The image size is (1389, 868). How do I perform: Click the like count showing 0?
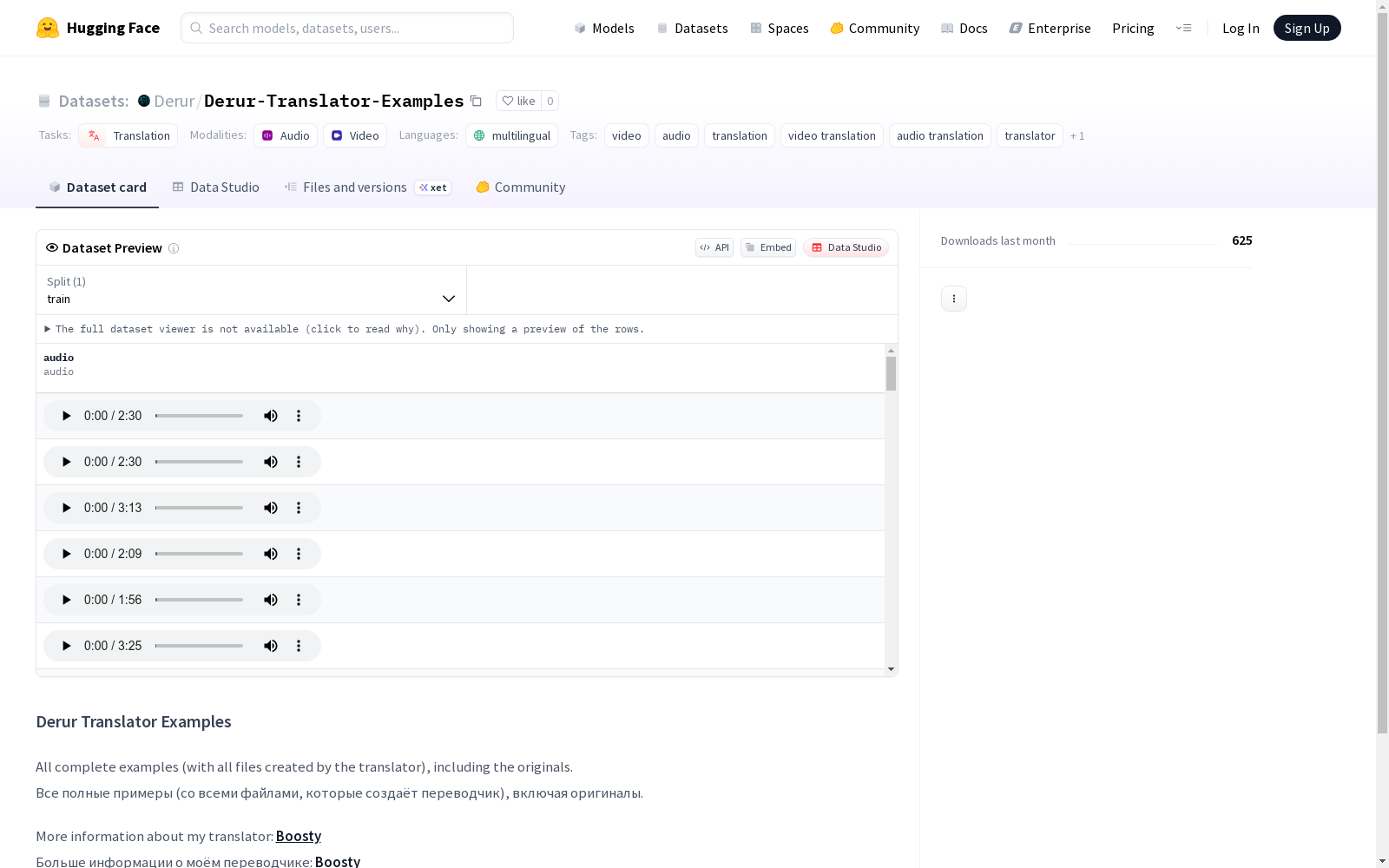tap(550, 101)
